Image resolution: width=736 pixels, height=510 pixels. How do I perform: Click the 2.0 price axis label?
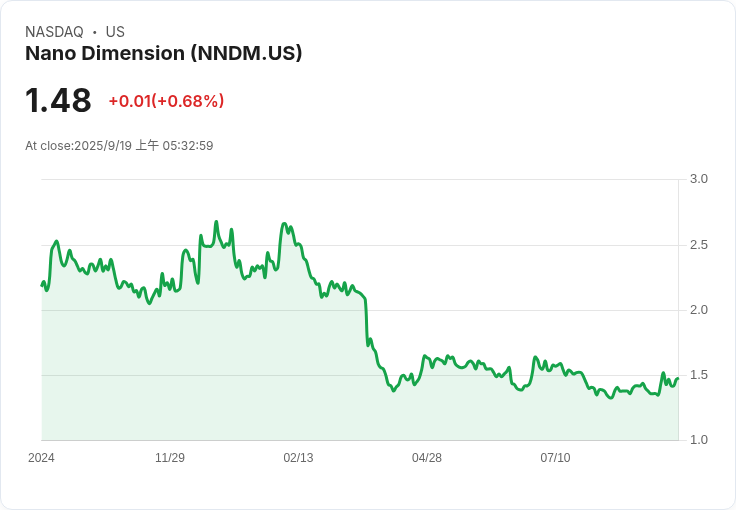699,310
